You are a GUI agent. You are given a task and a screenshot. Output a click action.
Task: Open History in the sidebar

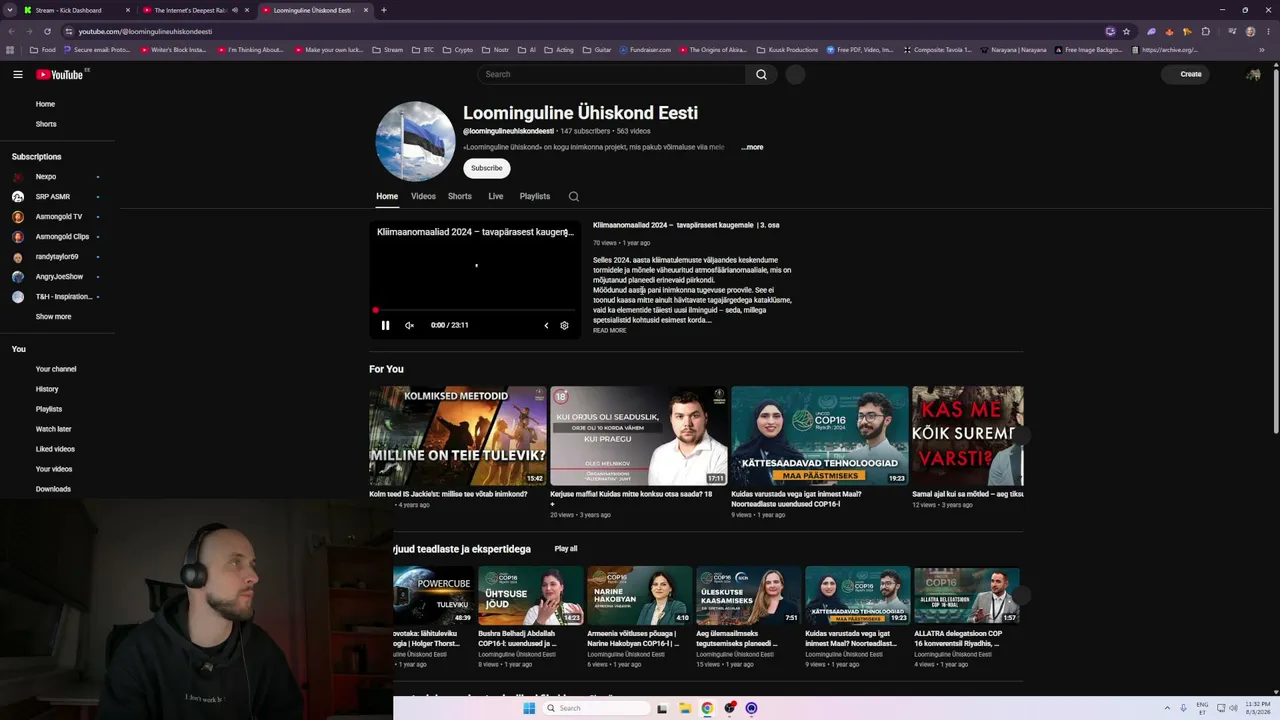[47, 389]
